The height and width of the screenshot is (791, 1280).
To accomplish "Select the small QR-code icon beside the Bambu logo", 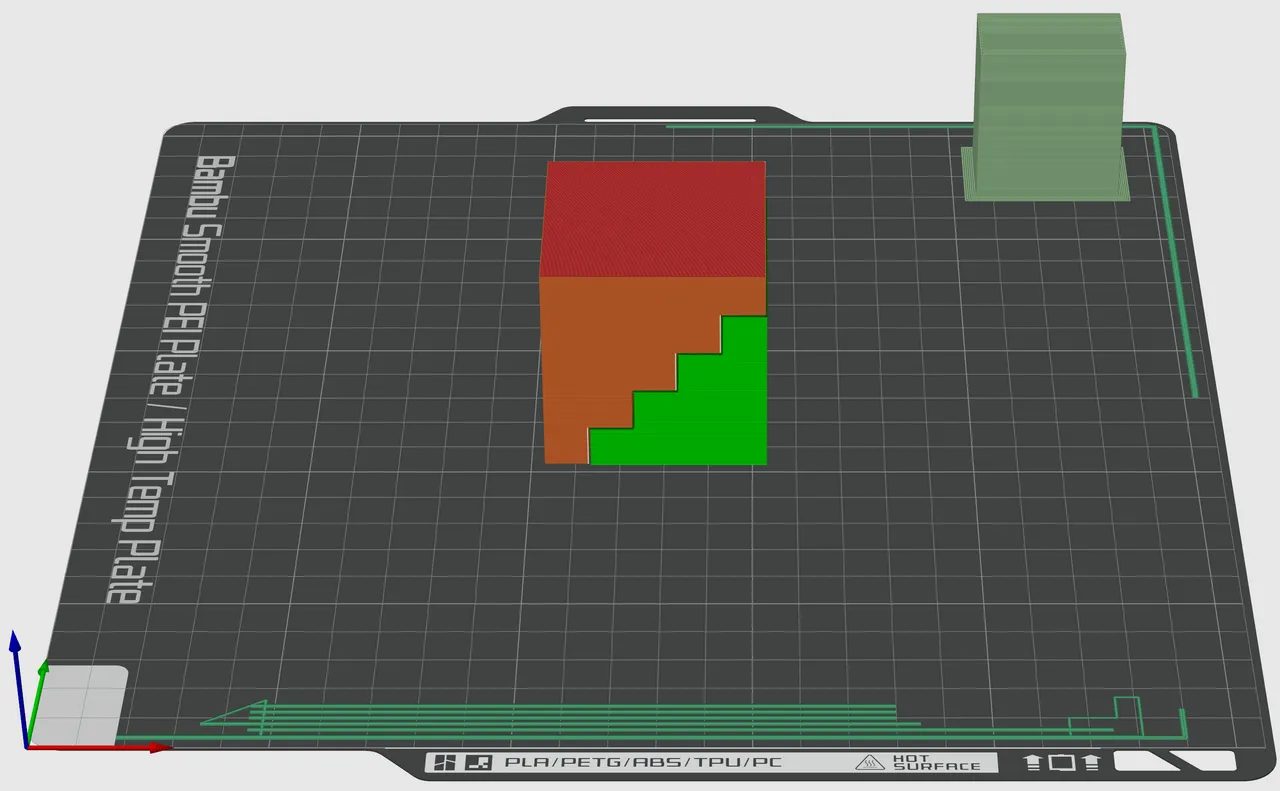I will 478,762.
